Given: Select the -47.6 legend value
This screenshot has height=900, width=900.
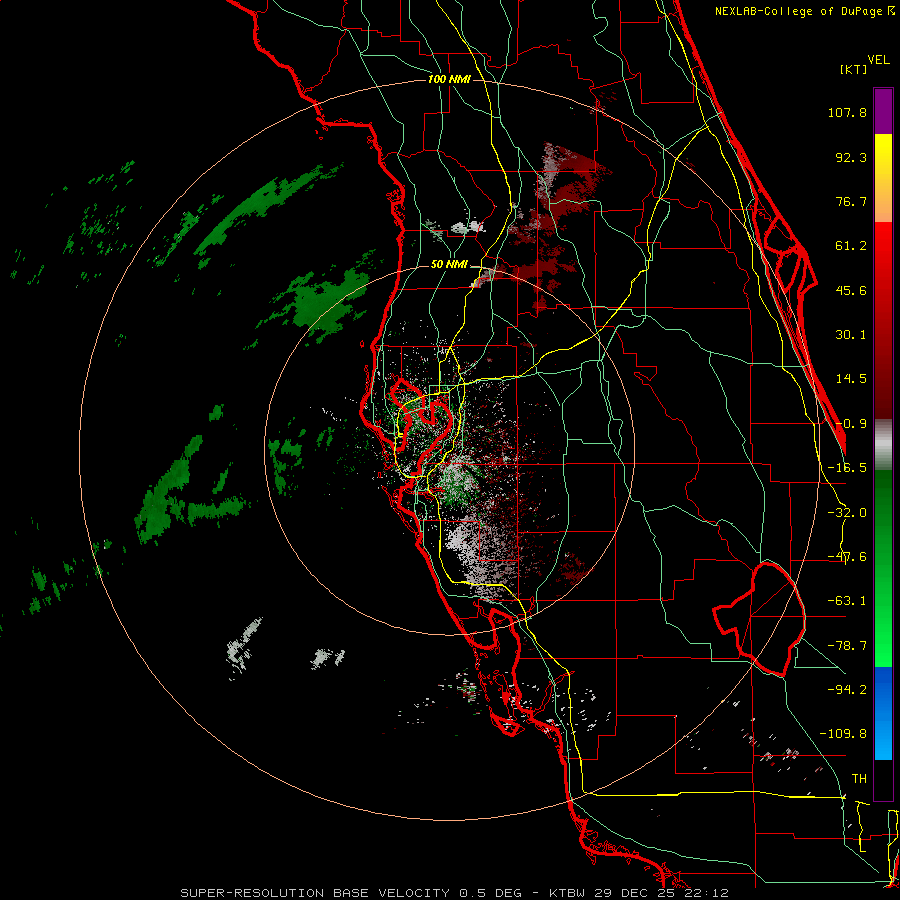Looking at the screenshot, I should [847, 557].
